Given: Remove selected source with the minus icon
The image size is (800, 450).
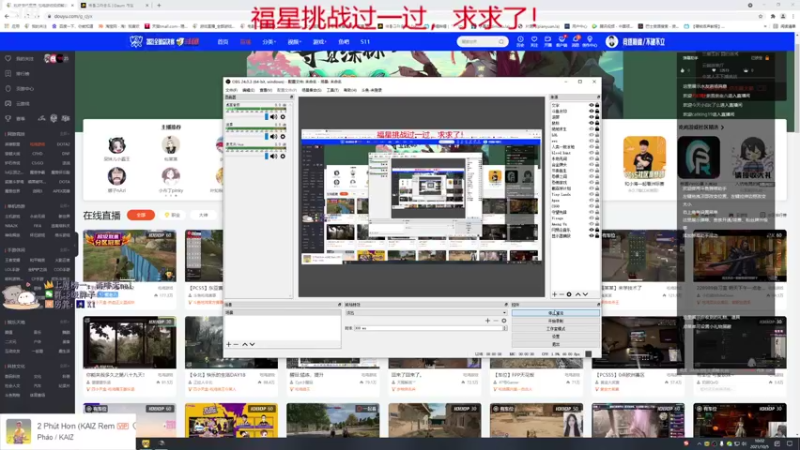Looking at the screenshot, I should tap(562, 294).
